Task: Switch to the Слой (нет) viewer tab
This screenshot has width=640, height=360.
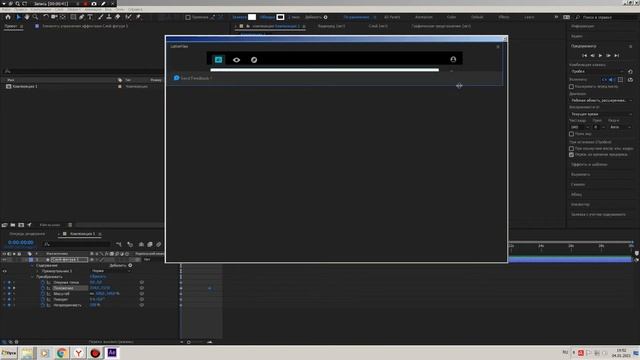Action: (x=378, y=26)
